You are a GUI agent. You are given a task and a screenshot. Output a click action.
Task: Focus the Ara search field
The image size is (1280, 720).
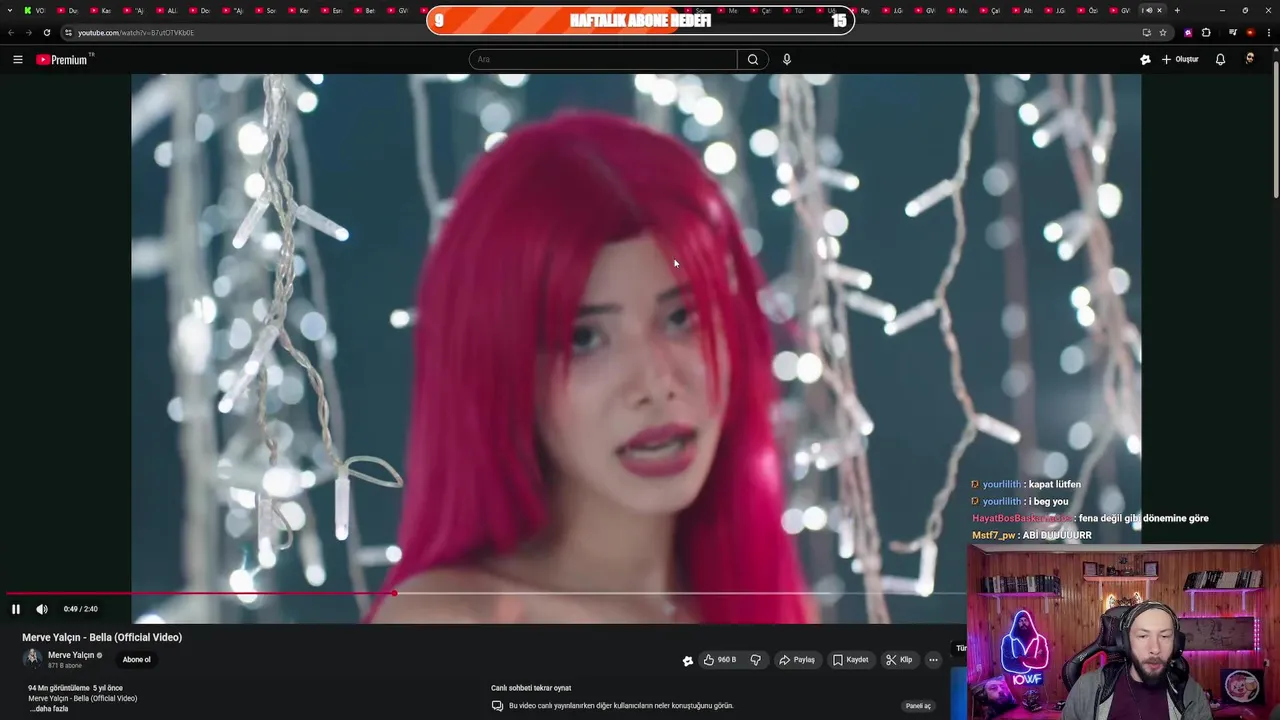point(603,60)
